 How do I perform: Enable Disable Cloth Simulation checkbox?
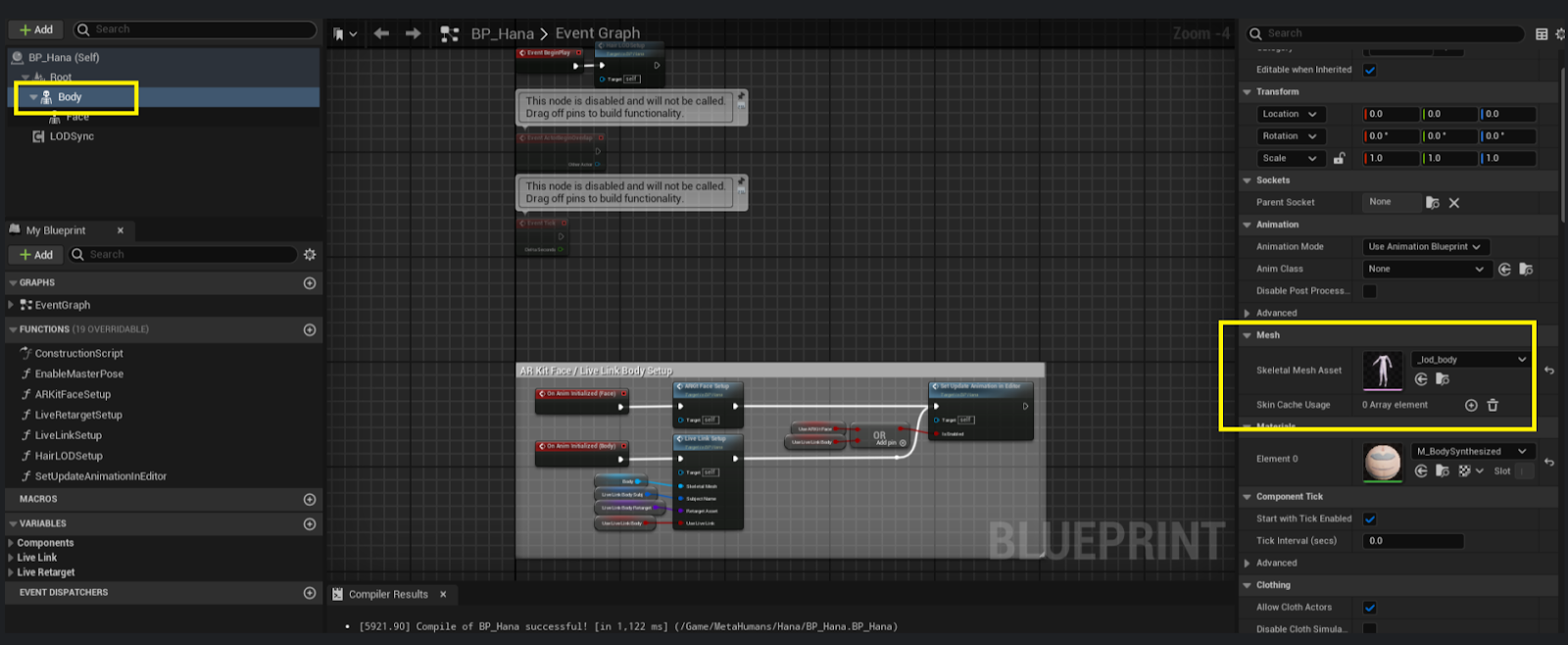pyautogui.click(x=1370, y=629)
